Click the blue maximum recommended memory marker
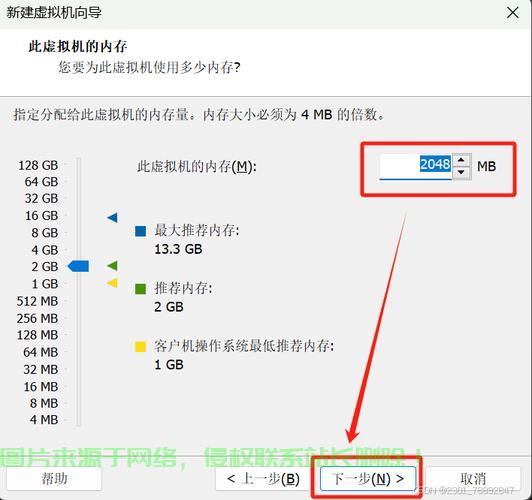 tap(113, 217)
